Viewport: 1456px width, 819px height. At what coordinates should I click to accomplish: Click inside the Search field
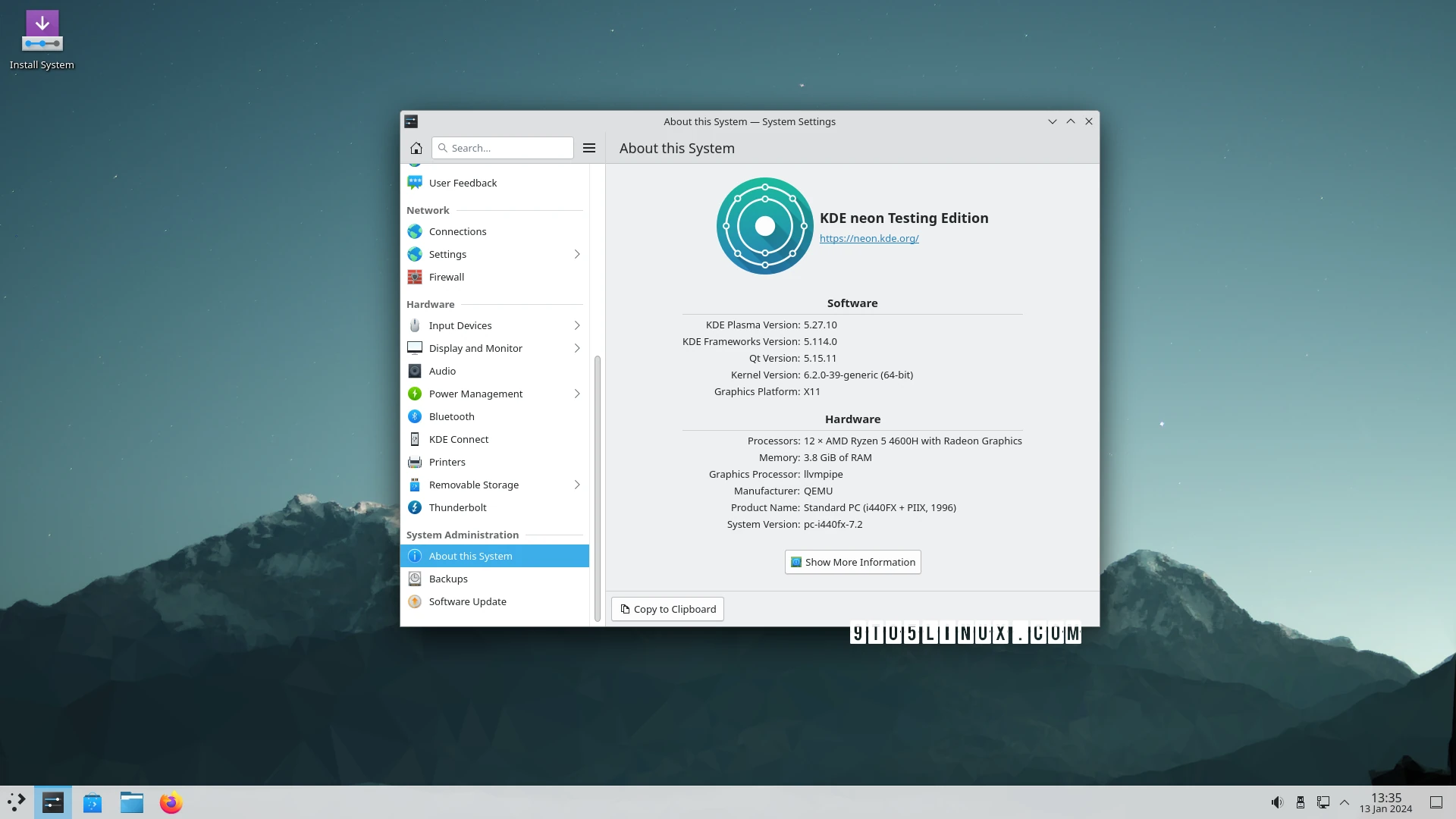pyautogui.click(x=503, y=148)
